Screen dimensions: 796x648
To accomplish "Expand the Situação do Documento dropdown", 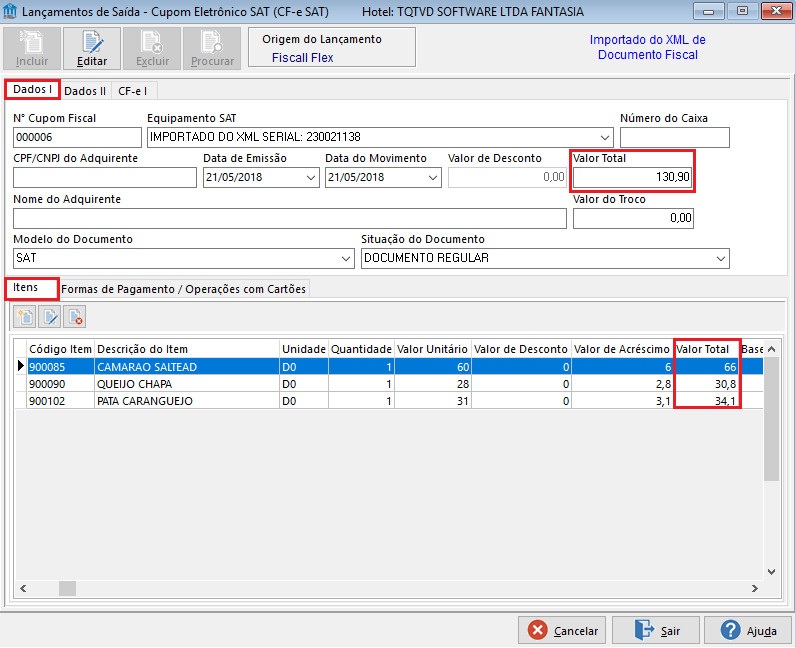I will click(721, 258).
